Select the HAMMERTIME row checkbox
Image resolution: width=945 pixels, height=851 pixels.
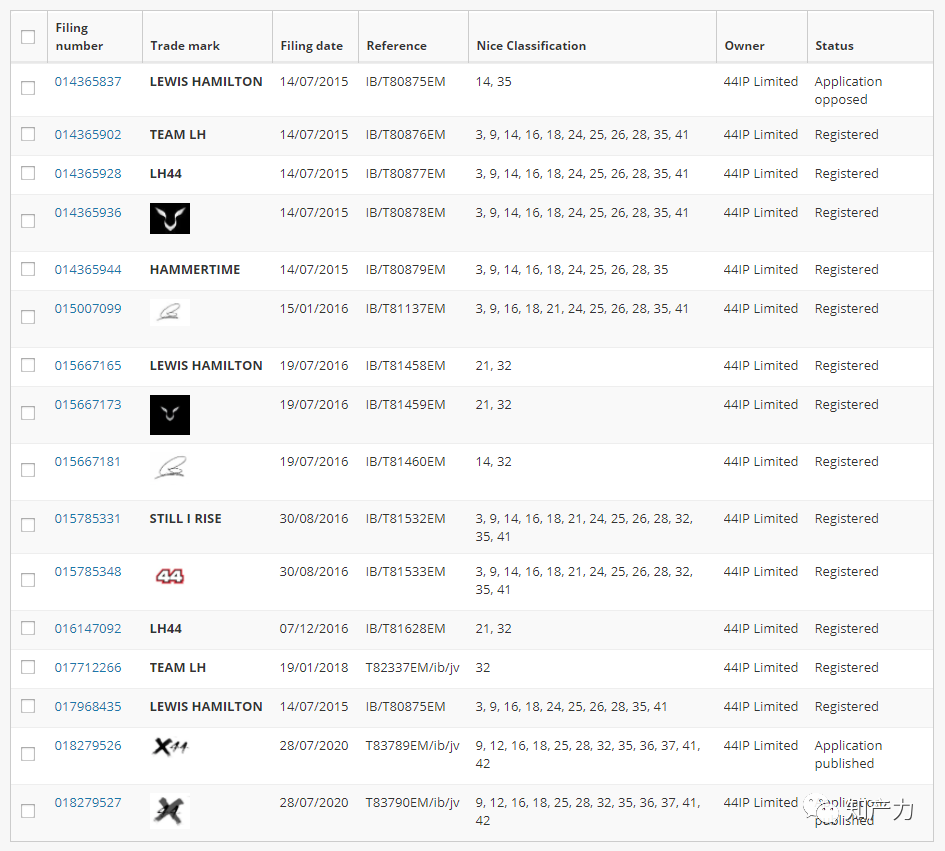[x=28, y=269]
